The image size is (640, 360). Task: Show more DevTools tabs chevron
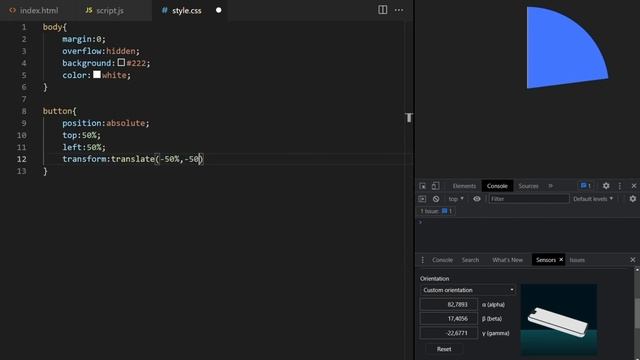pos(551,186)
